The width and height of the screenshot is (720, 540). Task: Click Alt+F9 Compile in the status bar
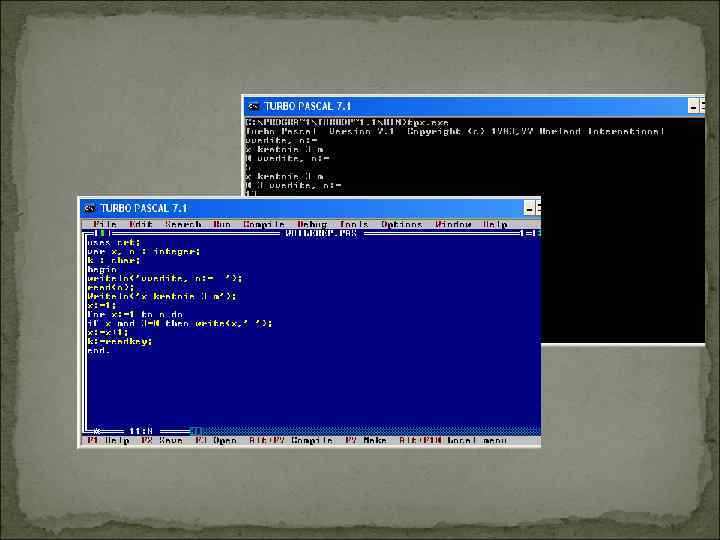point(291,440)
